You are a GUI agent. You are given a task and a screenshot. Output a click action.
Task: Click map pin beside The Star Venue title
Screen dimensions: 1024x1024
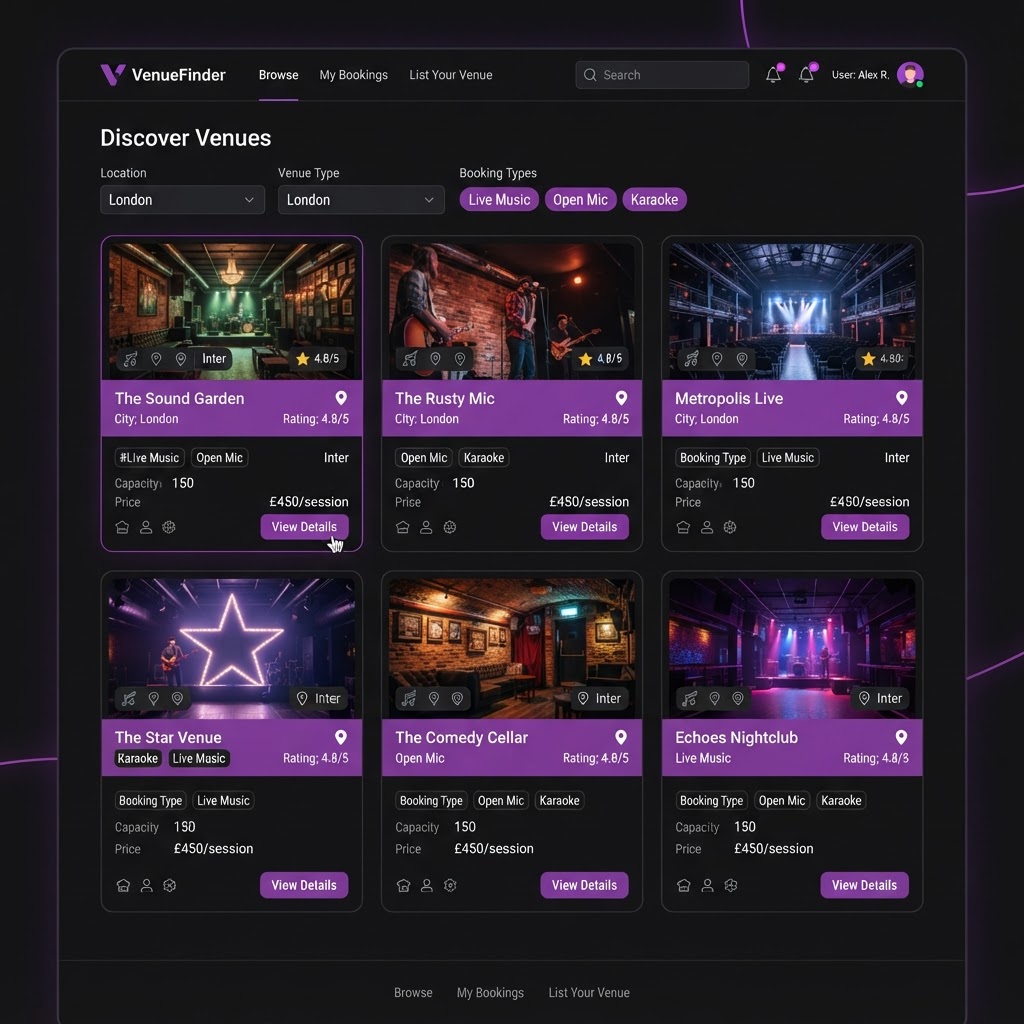341,737
